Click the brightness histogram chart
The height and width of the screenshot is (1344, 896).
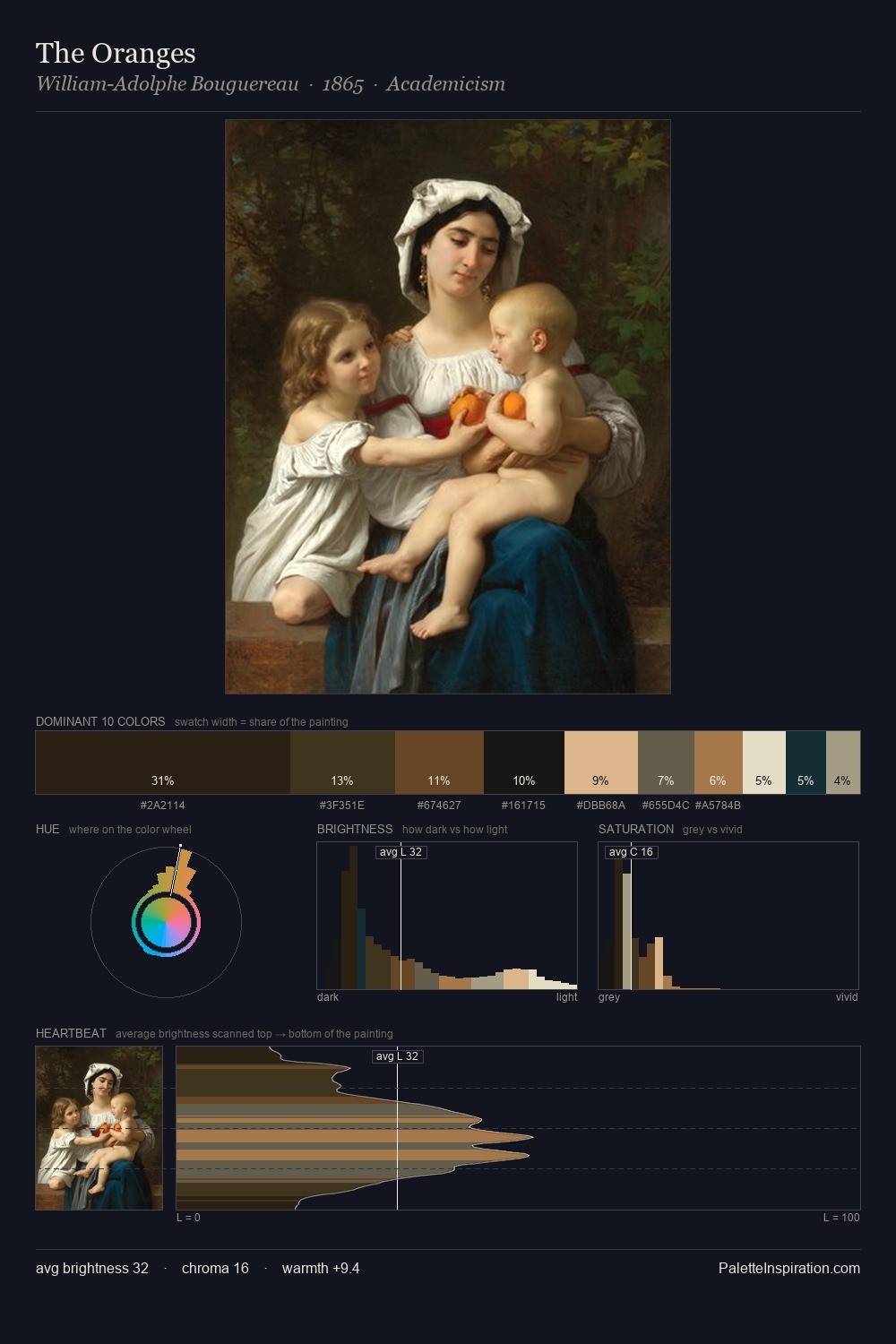point(447,916)
